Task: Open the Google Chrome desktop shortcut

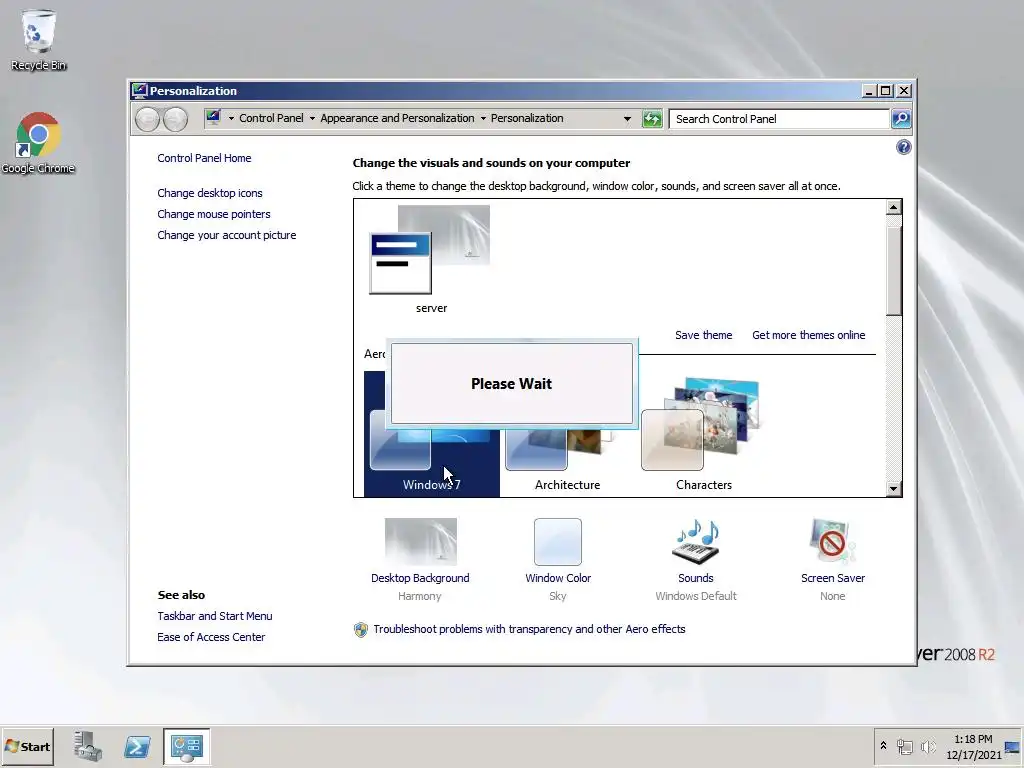Action: (39, 142)
